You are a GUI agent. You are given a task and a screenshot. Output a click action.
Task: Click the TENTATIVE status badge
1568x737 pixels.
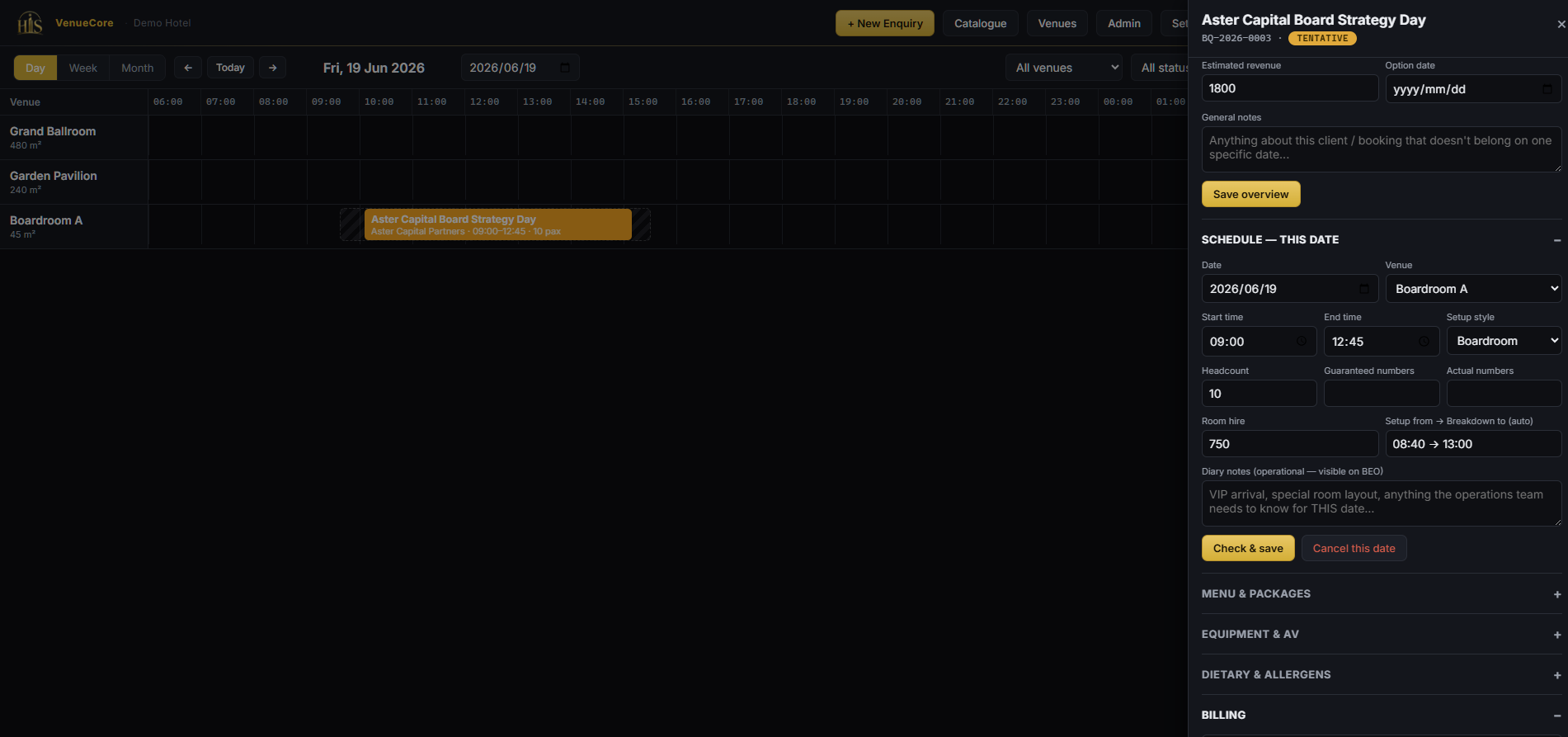coord(1322,38)
